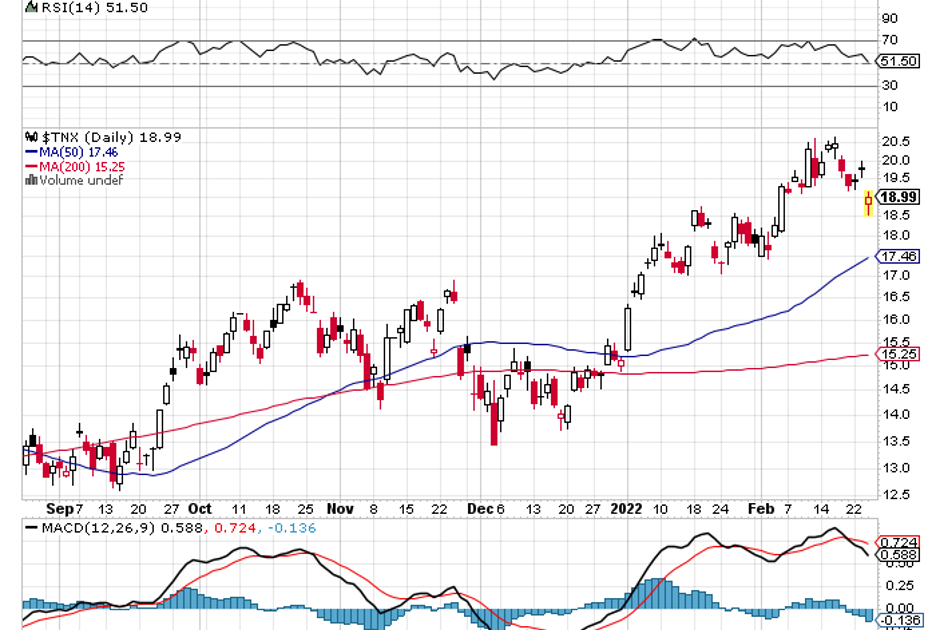Click the RSI(14) indicator legend icon
The width and height of the screenshot is (936, 630).
tap(30, 7)
